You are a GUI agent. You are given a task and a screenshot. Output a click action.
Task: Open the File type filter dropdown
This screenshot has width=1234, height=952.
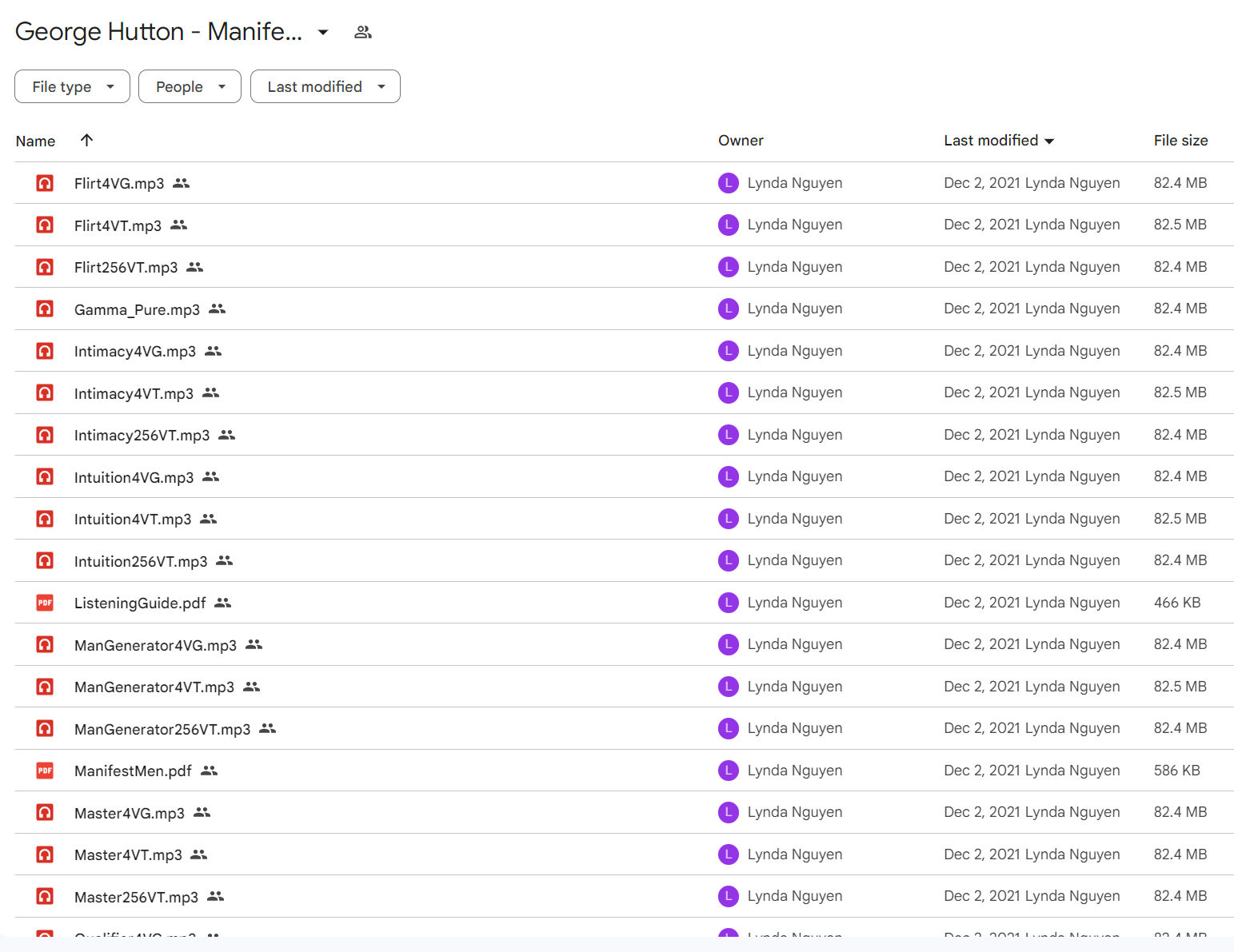(72, 86)
